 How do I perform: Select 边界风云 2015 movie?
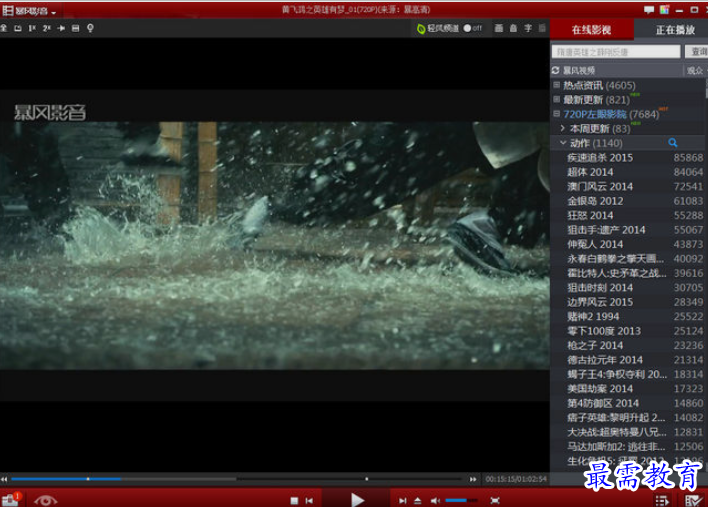(600, 302)
